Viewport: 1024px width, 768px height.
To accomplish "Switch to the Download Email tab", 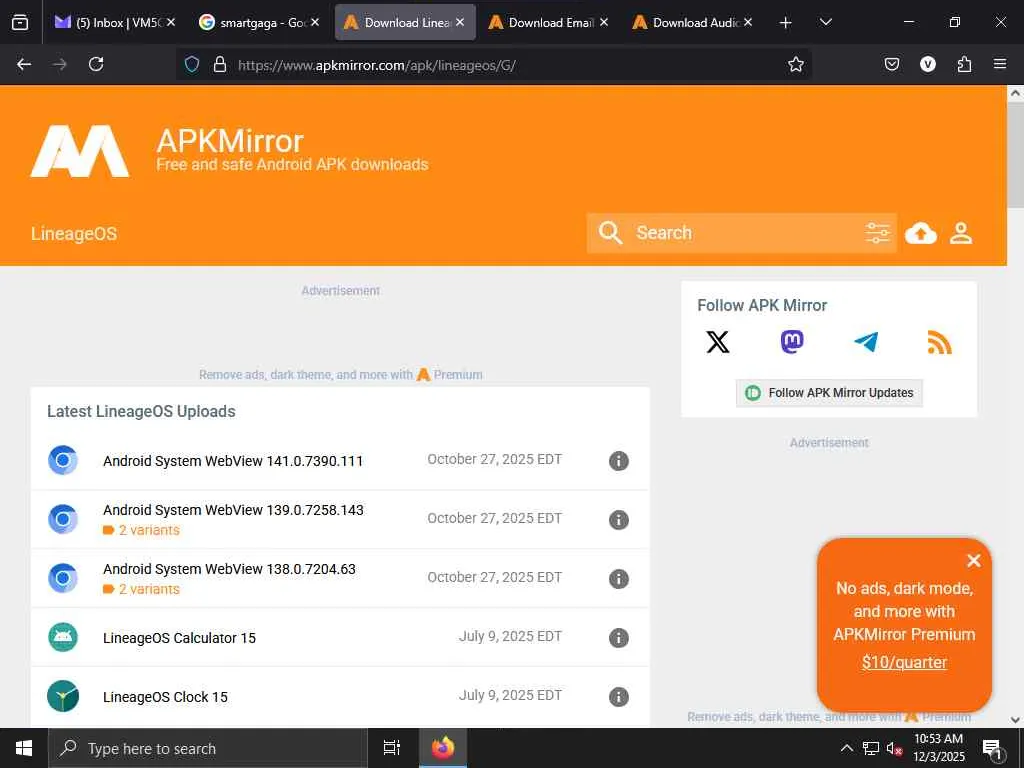I will pyautogui.click(x=549, y=22).
